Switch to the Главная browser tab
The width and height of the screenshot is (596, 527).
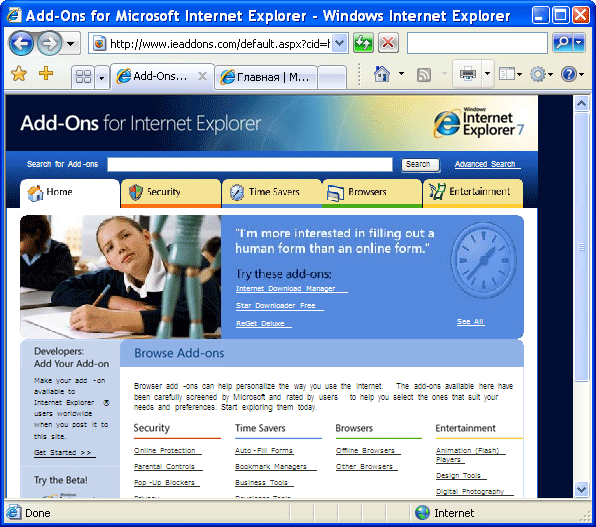[x=266, y=77]
